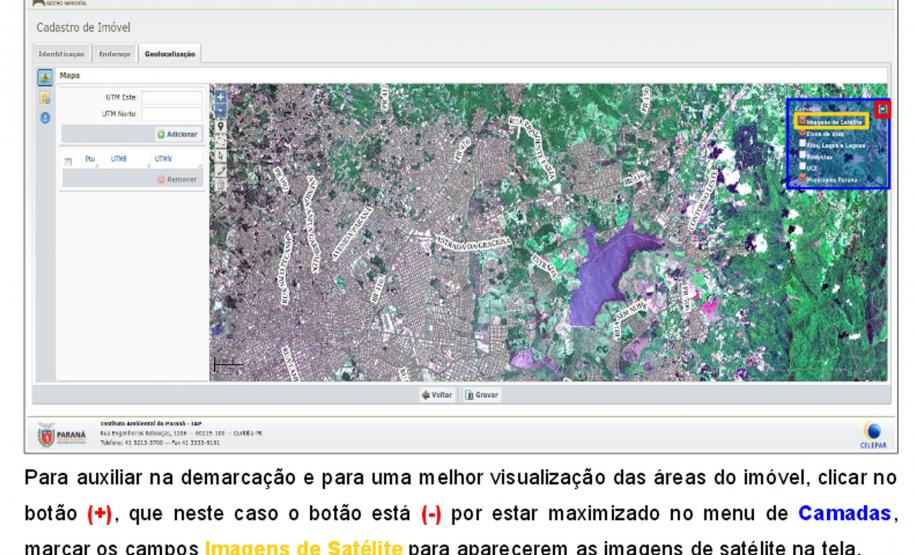This screenshot has width=915, height=555.
Task: Focus the UTM Este input field
Action: 172,97
